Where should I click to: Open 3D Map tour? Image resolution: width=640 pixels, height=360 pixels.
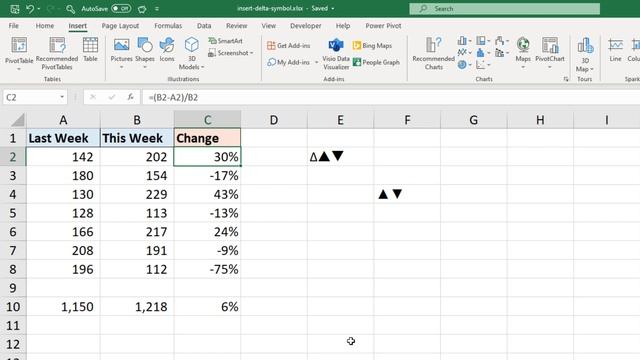coord(585,54)
